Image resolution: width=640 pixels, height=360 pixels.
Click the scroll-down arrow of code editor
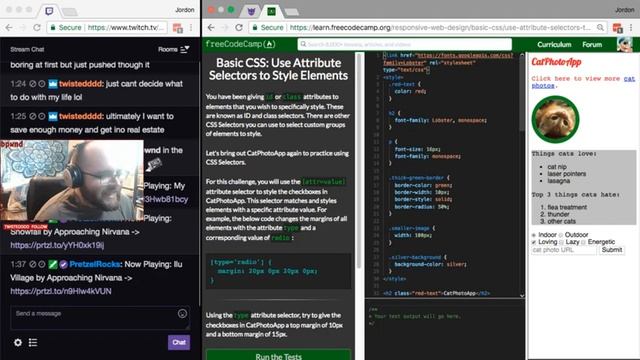tap(522, 295)
